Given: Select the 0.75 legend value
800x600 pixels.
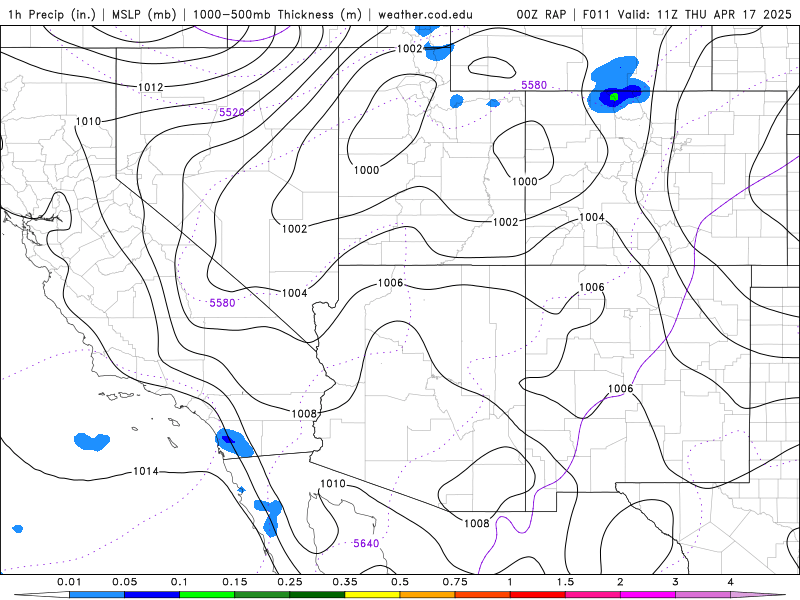Looking at the screenshot, I should click(x=455, y=582).
